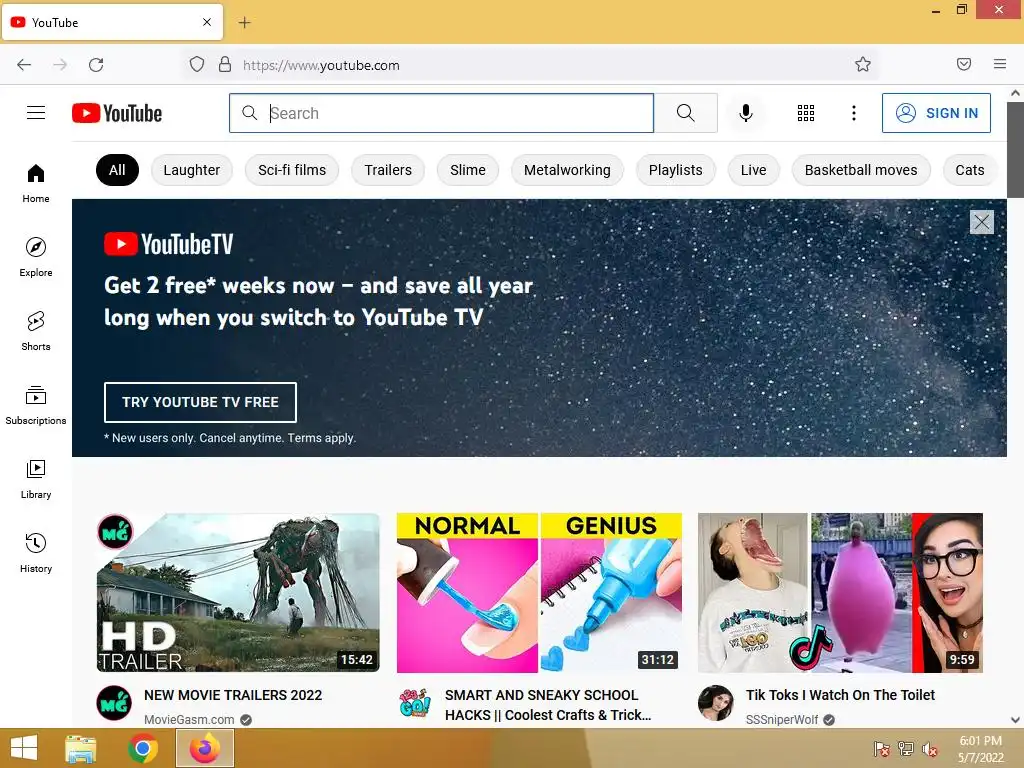This screenshot has width=1024, height=768.
Task: Open SMART AND SNEAKY SCHOOL HACKS title
Action: (547, 705)
